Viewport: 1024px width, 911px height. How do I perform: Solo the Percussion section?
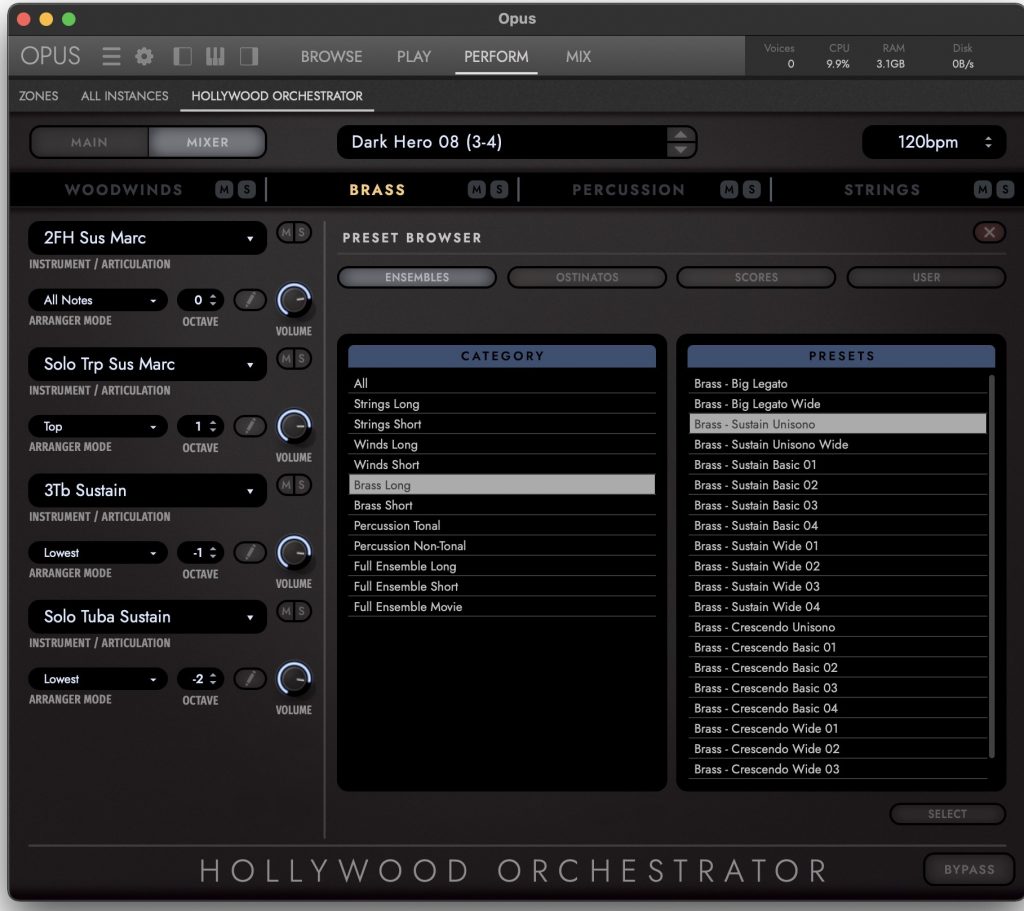pyautogui.click(x=751, y=189)
